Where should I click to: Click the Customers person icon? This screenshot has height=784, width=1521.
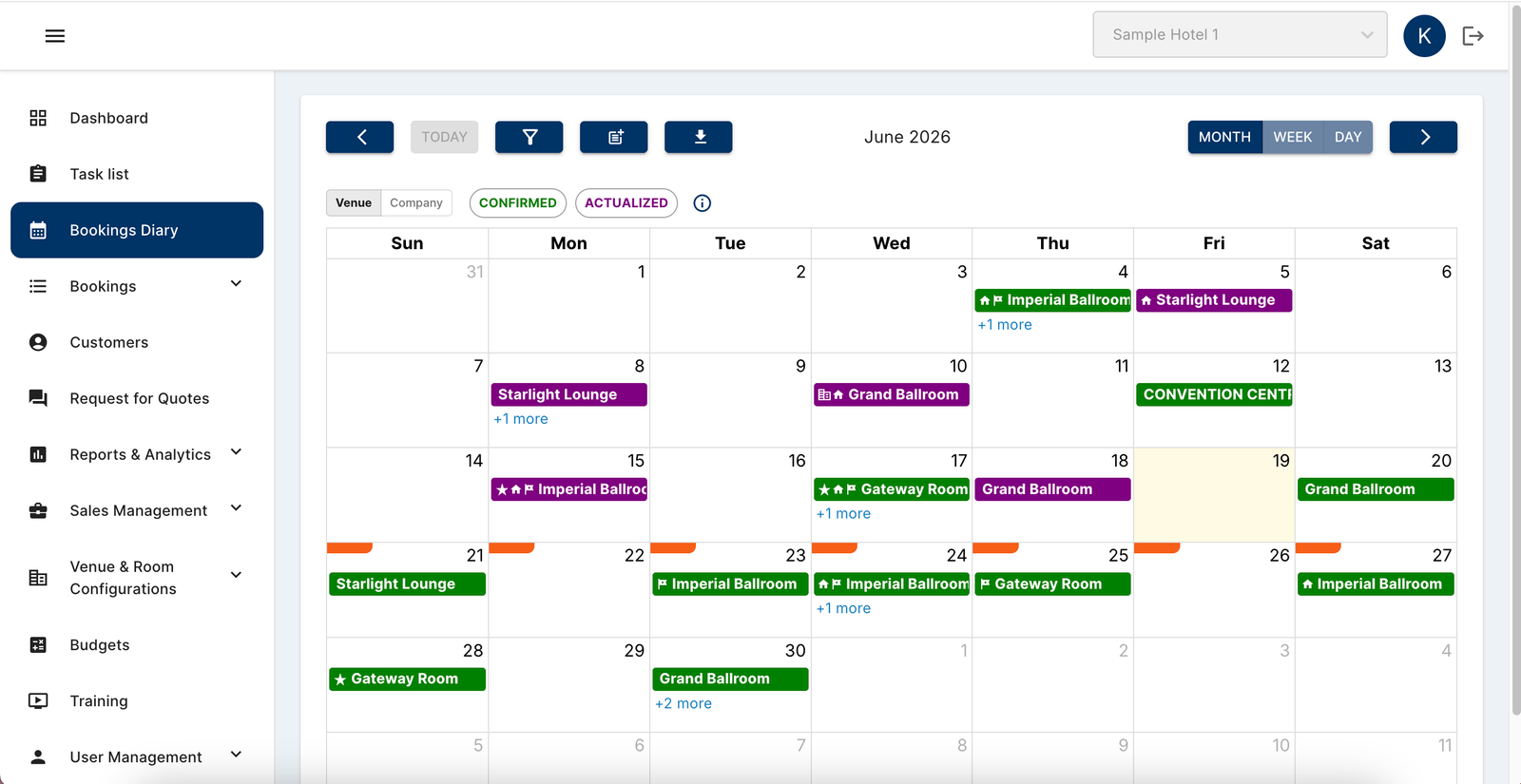click(38, 342)
